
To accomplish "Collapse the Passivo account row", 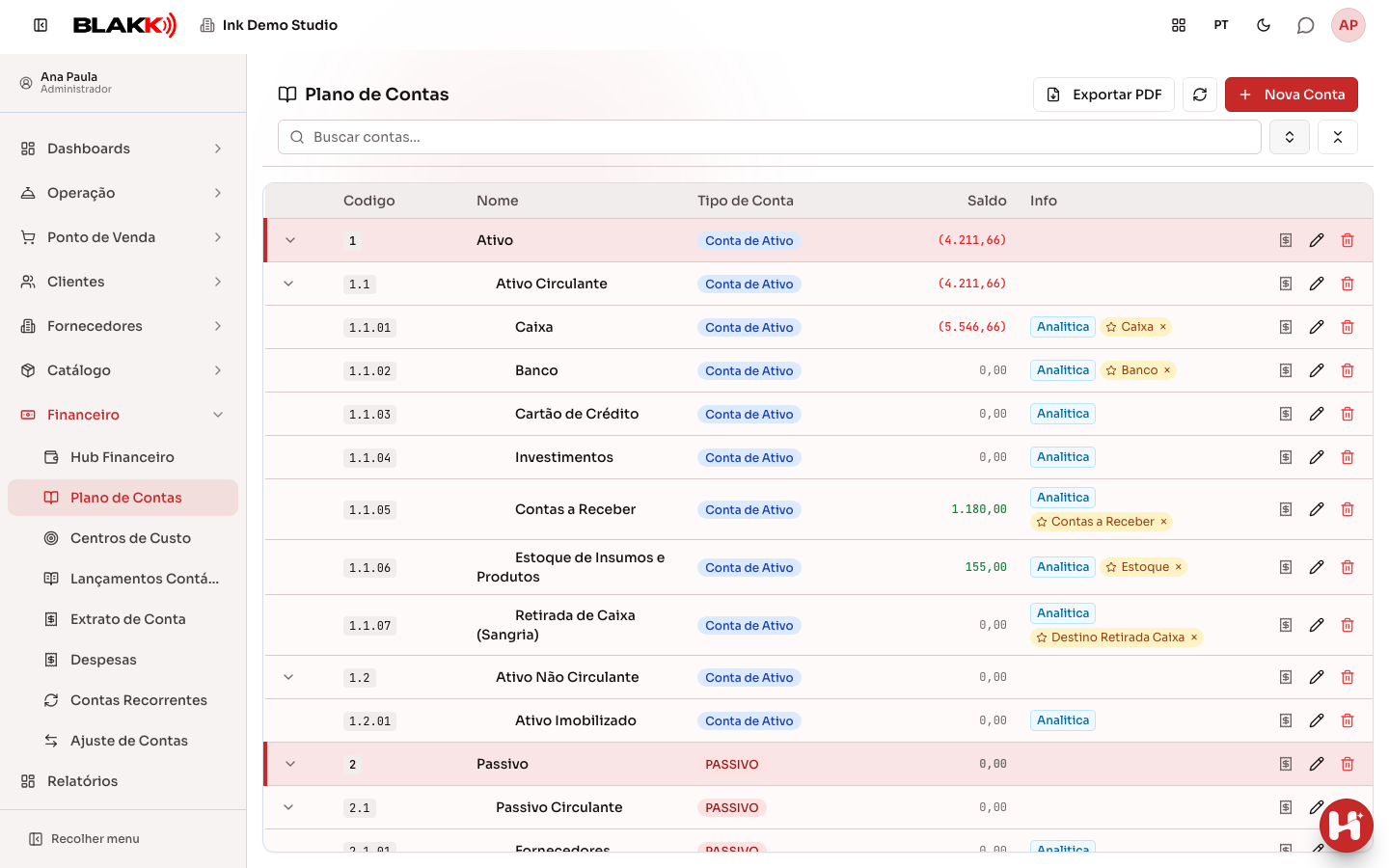I will [289, 764].
